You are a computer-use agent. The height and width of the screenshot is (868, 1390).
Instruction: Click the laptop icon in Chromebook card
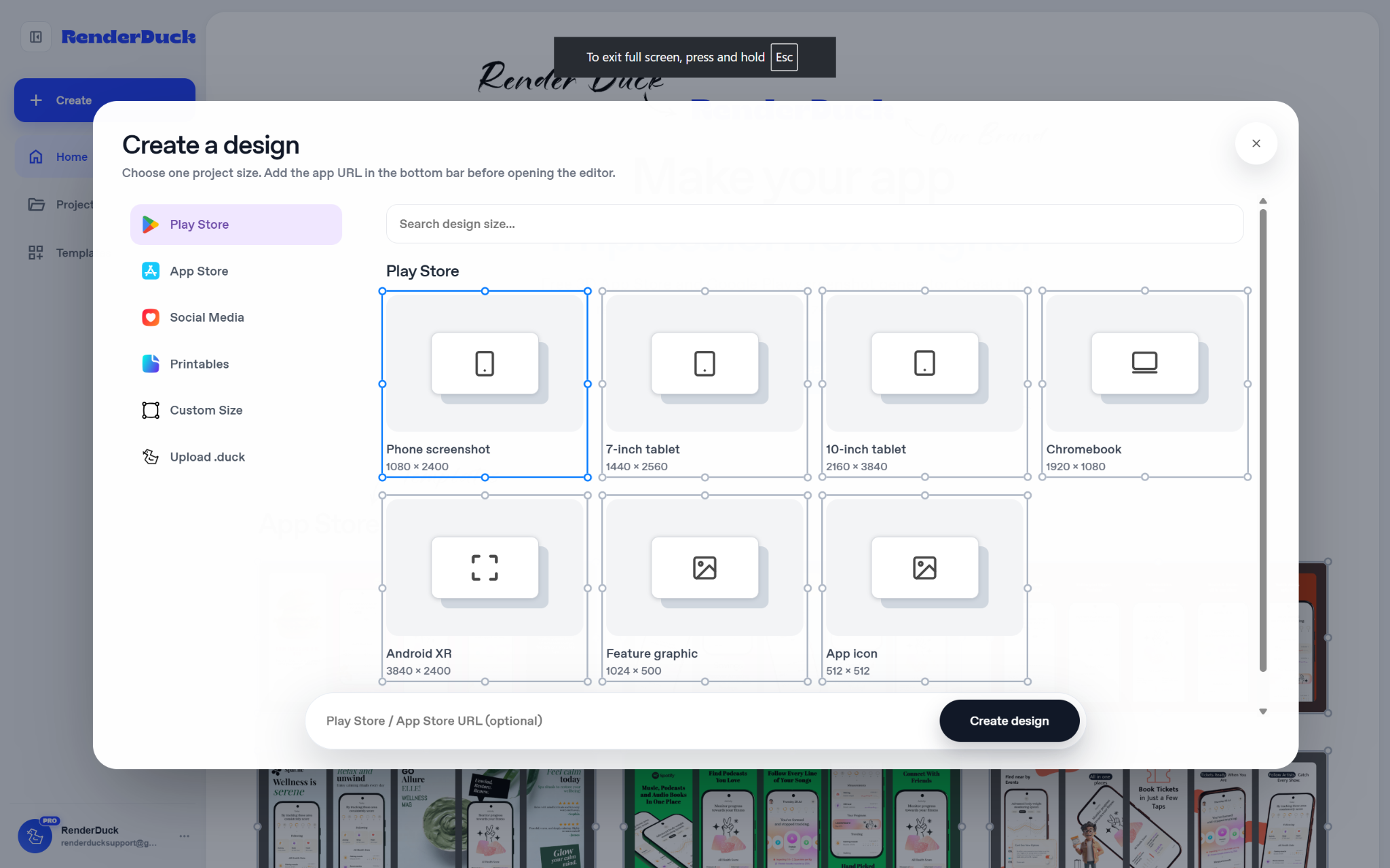tap(1144, 363)
